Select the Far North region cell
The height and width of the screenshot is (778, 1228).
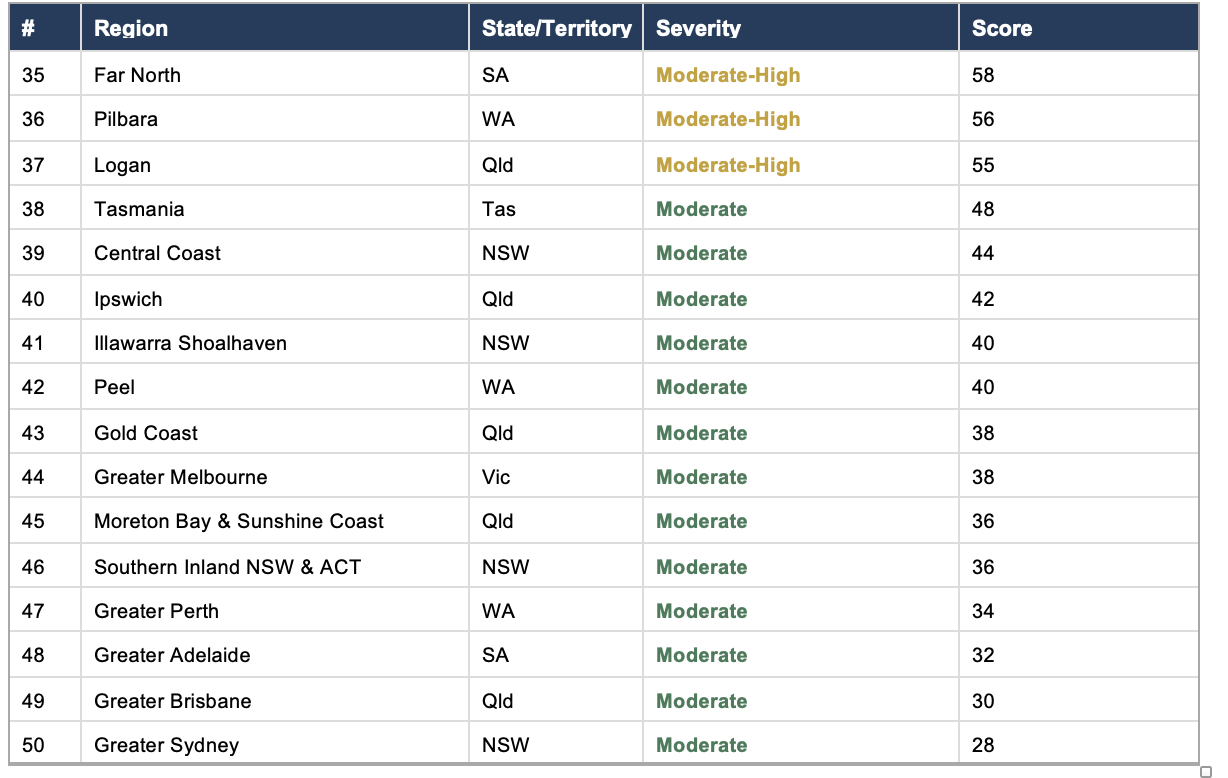[275, 75]
